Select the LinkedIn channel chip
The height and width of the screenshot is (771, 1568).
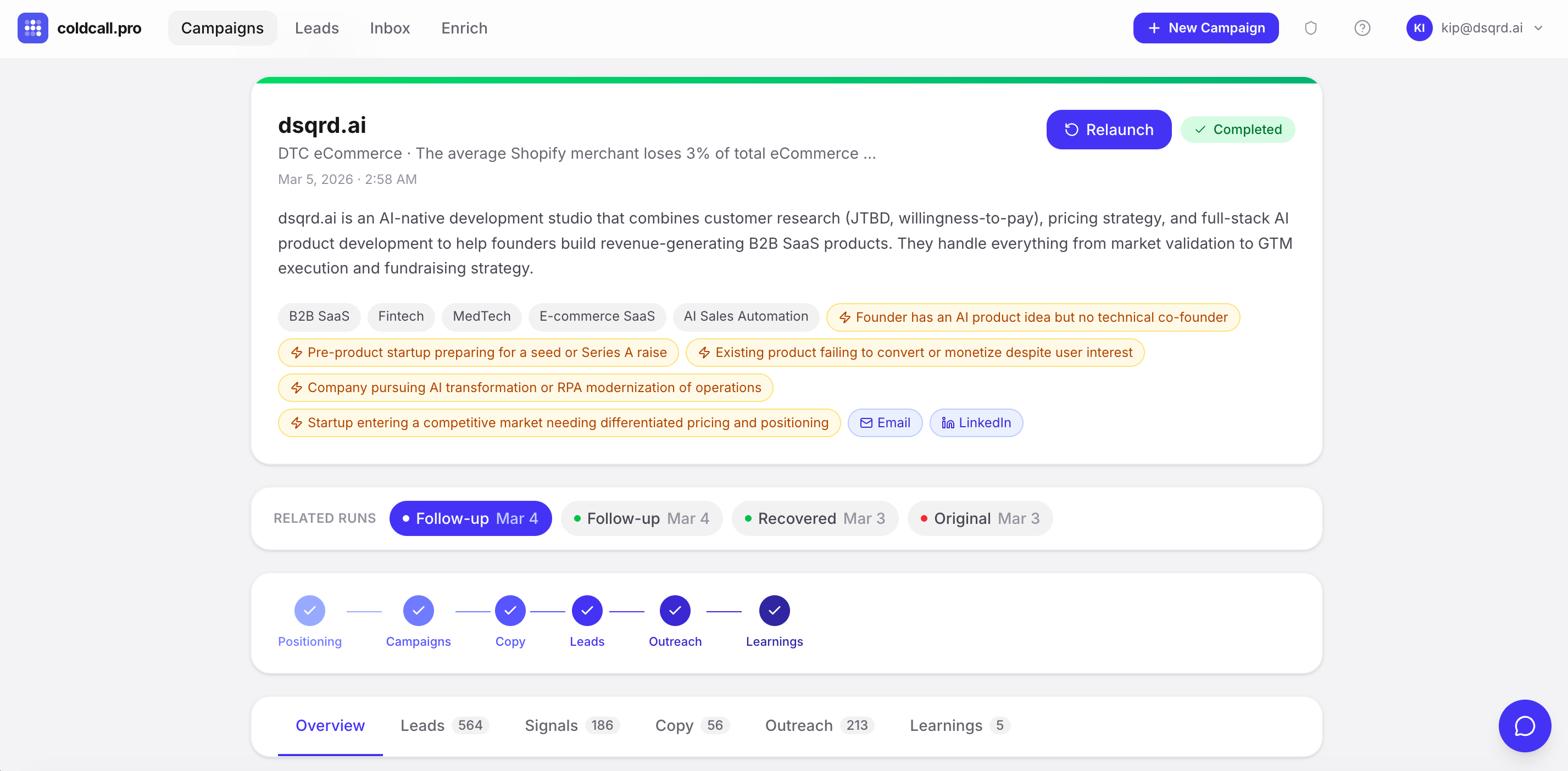(976, 422)
